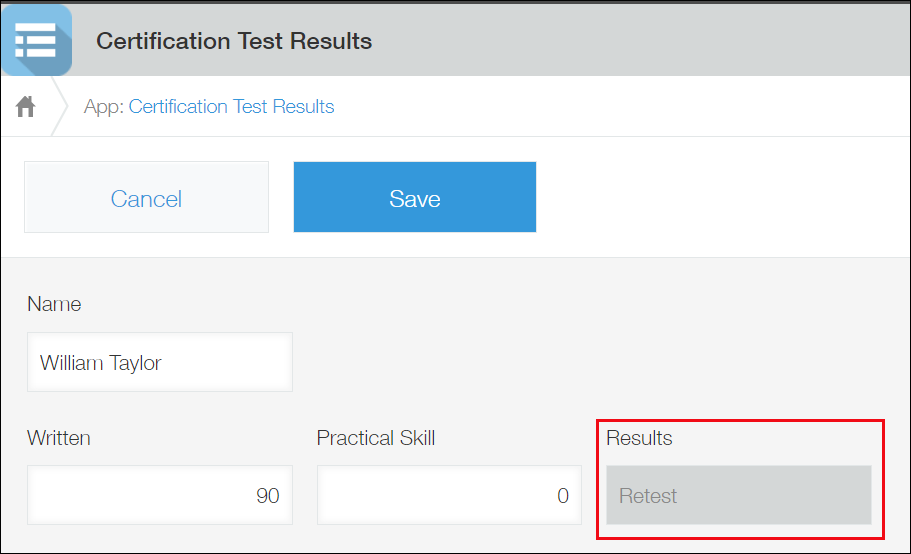Click the disabled Results field showing Retest
The image size is (911, 554).
click(738, 495)
